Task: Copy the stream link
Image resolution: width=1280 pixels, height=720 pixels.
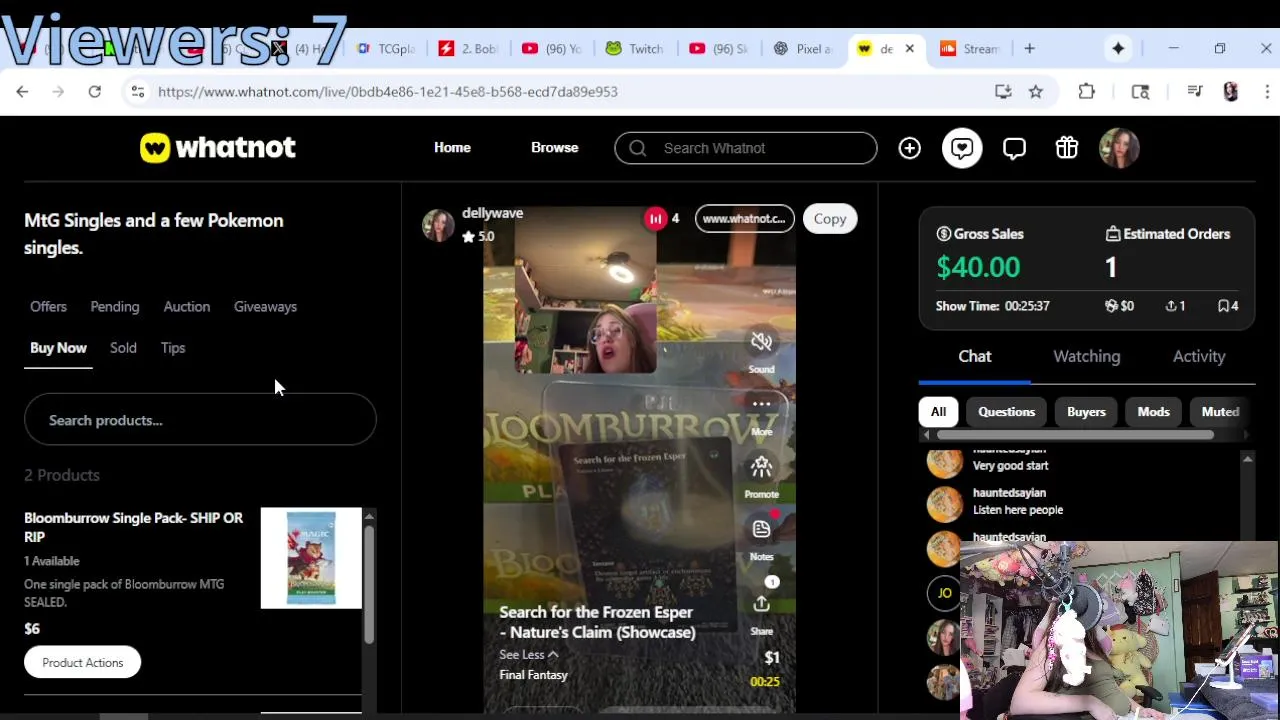Action: point(830,218)
